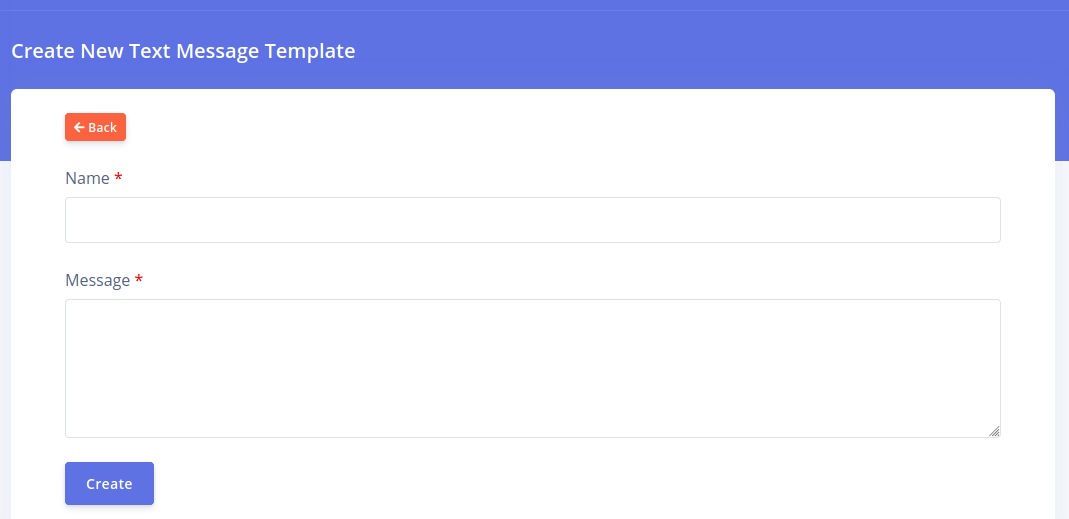Click the bottom-right corner grip of Message box
The width and height of the screenshot is (1069, 519).
coord(994,431)
